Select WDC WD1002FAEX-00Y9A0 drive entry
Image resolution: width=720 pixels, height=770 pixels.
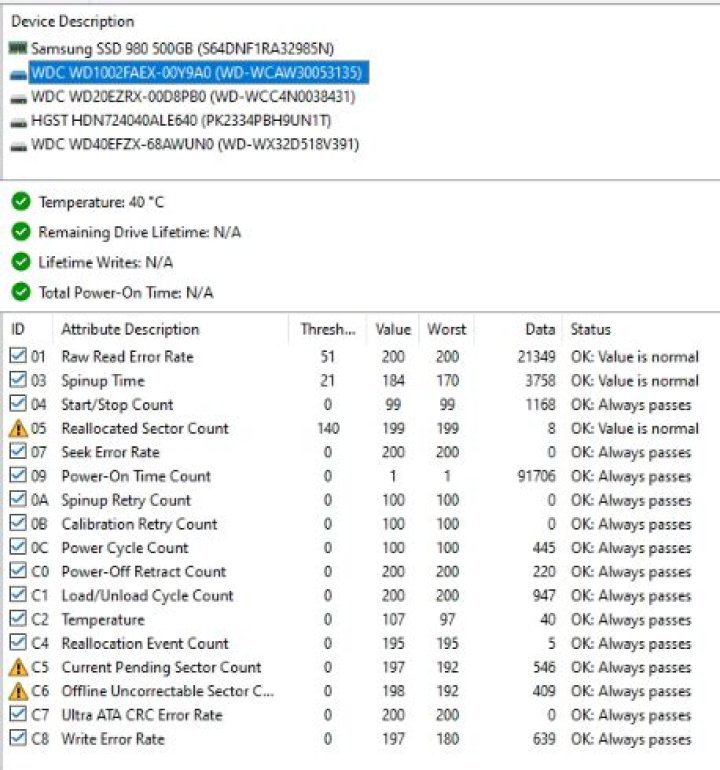[198, 73]
